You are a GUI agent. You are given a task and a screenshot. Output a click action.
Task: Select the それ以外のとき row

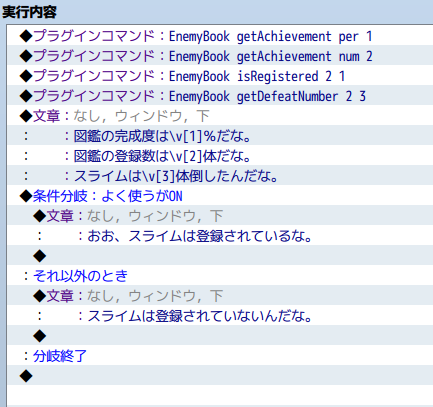point(220,276)
